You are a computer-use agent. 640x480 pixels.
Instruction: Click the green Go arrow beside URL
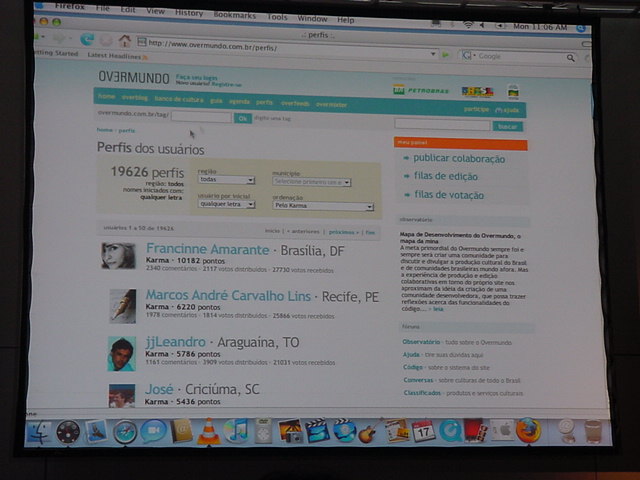click(445, 55)
